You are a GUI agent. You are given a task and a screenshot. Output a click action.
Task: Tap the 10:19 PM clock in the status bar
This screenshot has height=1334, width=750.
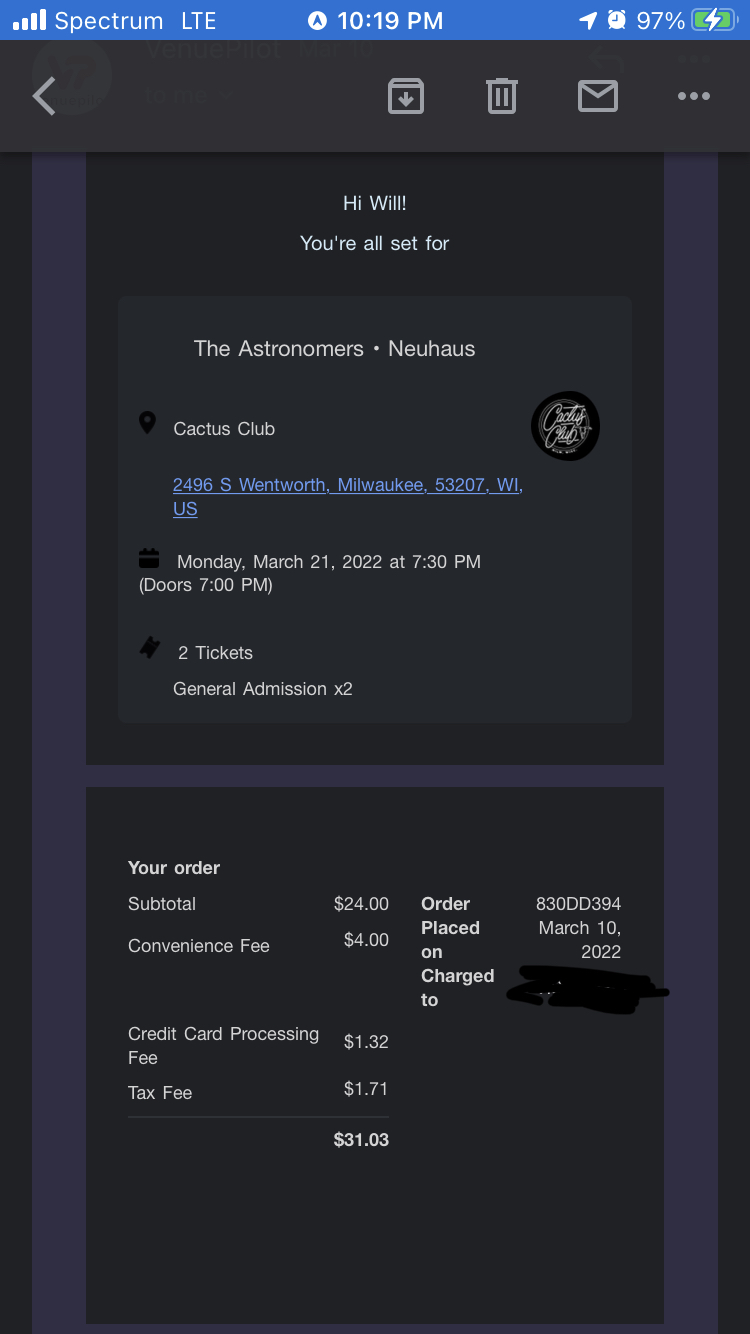(x=389, y=20)
